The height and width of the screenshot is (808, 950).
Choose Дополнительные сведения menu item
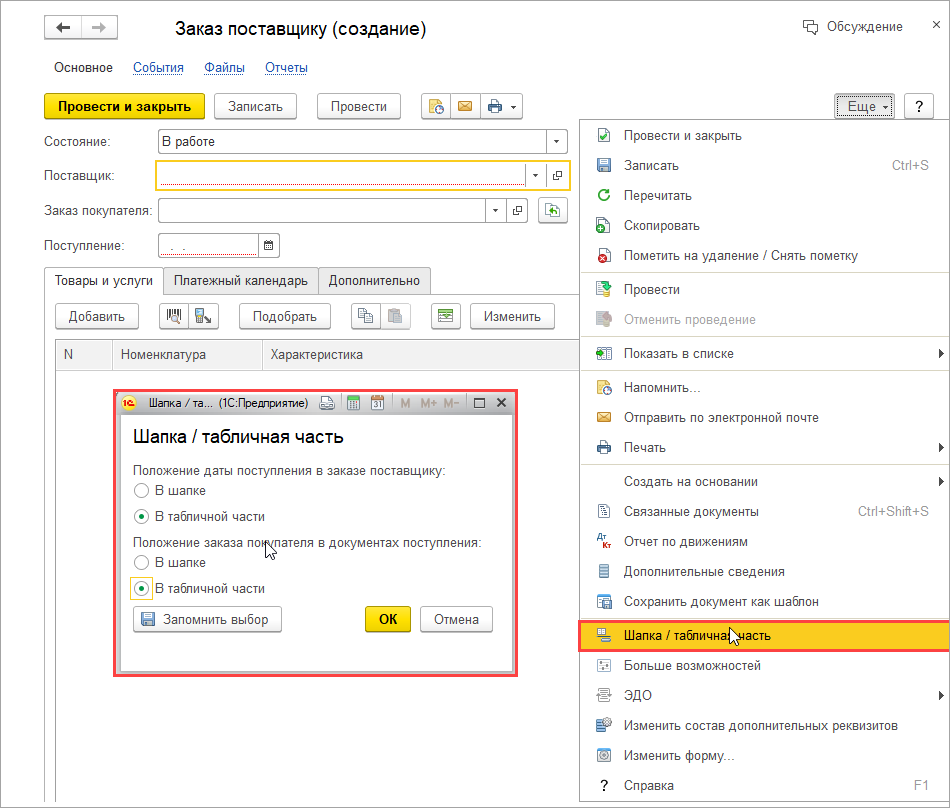[x=765, y=572]
